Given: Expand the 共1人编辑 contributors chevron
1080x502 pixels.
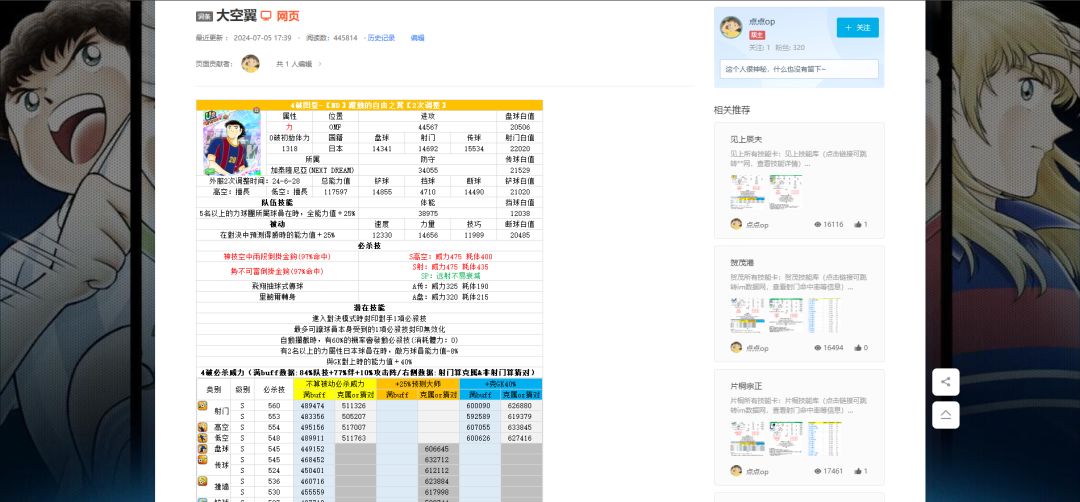Looking at the screenshot, I should coord(320,64).
